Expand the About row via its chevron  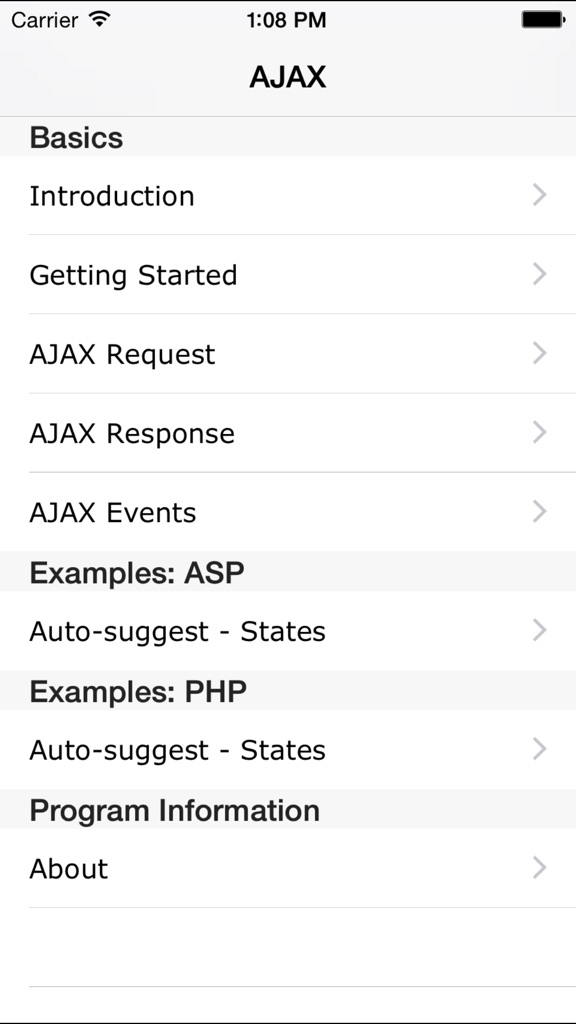[540, 869]
